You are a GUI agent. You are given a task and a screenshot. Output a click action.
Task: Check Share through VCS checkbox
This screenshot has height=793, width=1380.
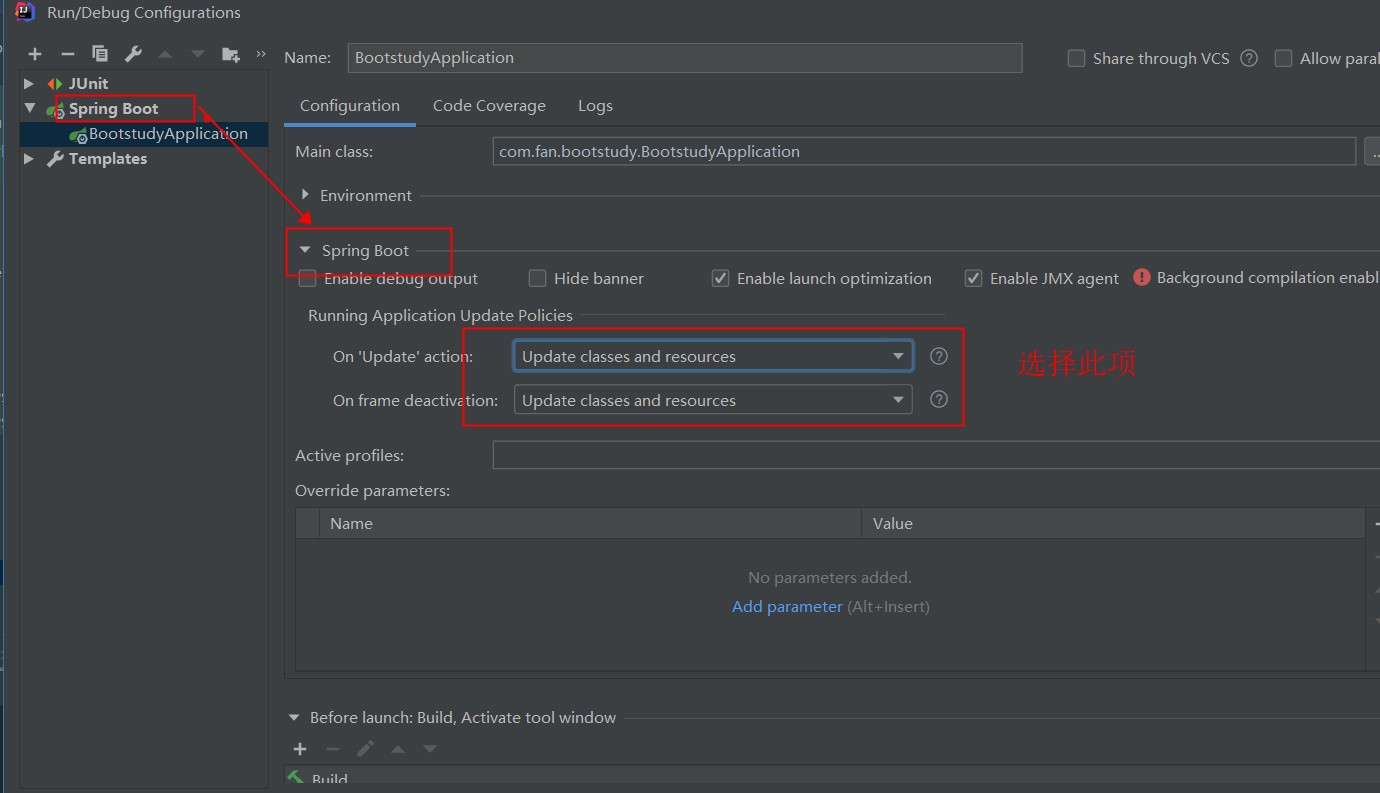click(x=1076, y=58)
